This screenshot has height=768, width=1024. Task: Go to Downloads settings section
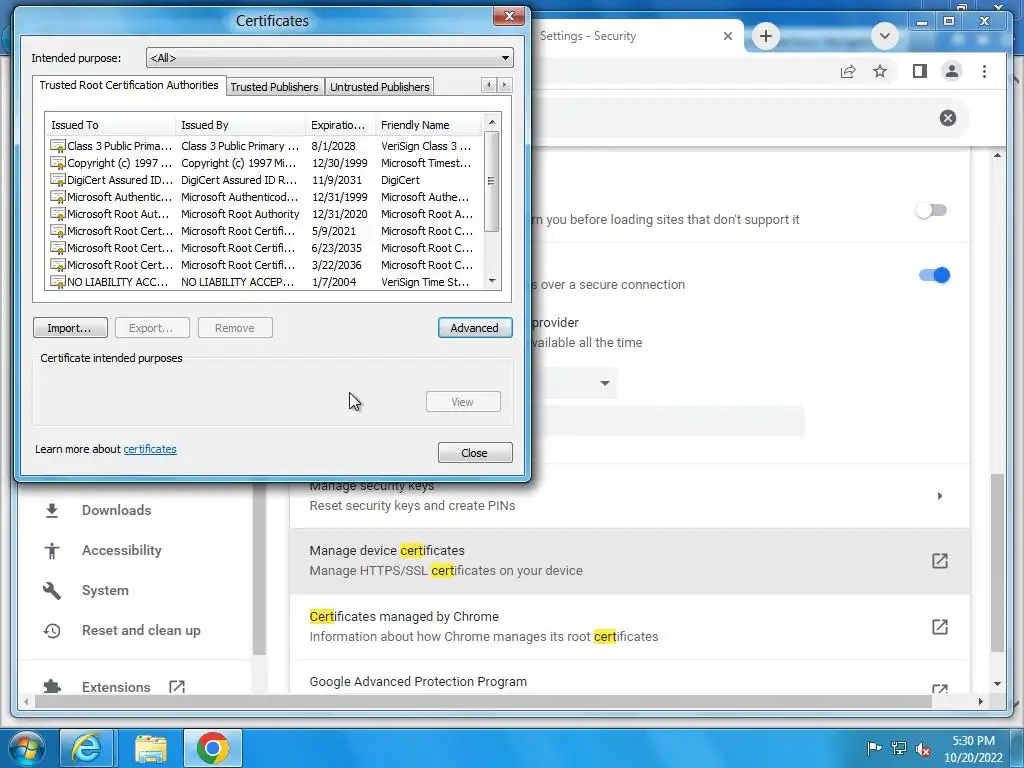point(116,511)
